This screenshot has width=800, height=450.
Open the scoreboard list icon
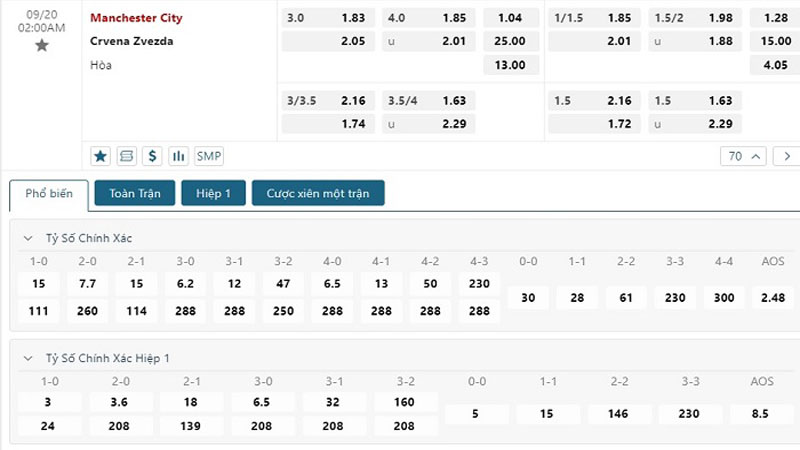click(127, 156)
